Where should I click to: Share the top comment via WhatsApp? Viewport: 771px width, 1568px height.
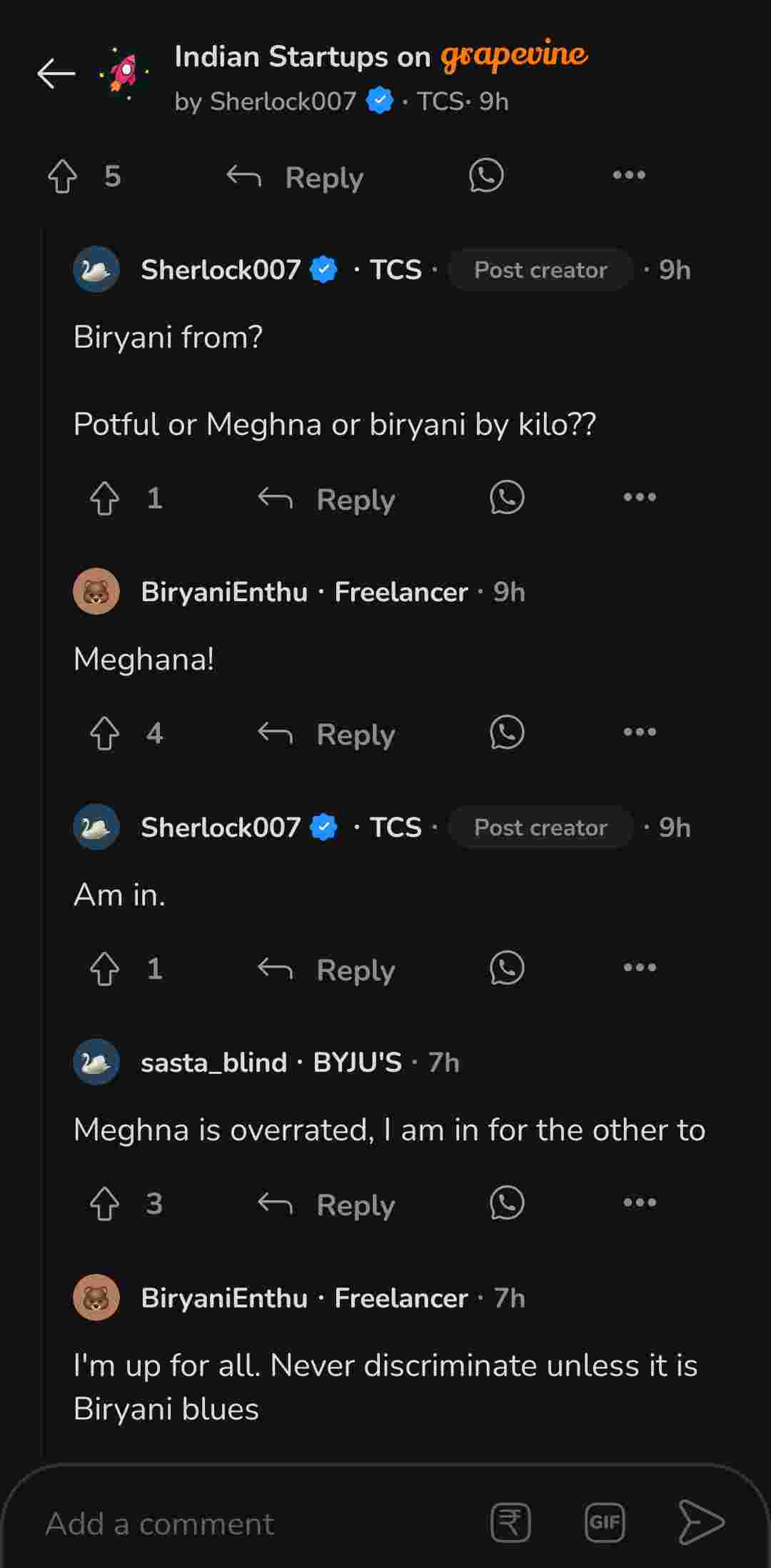point(486,176)
